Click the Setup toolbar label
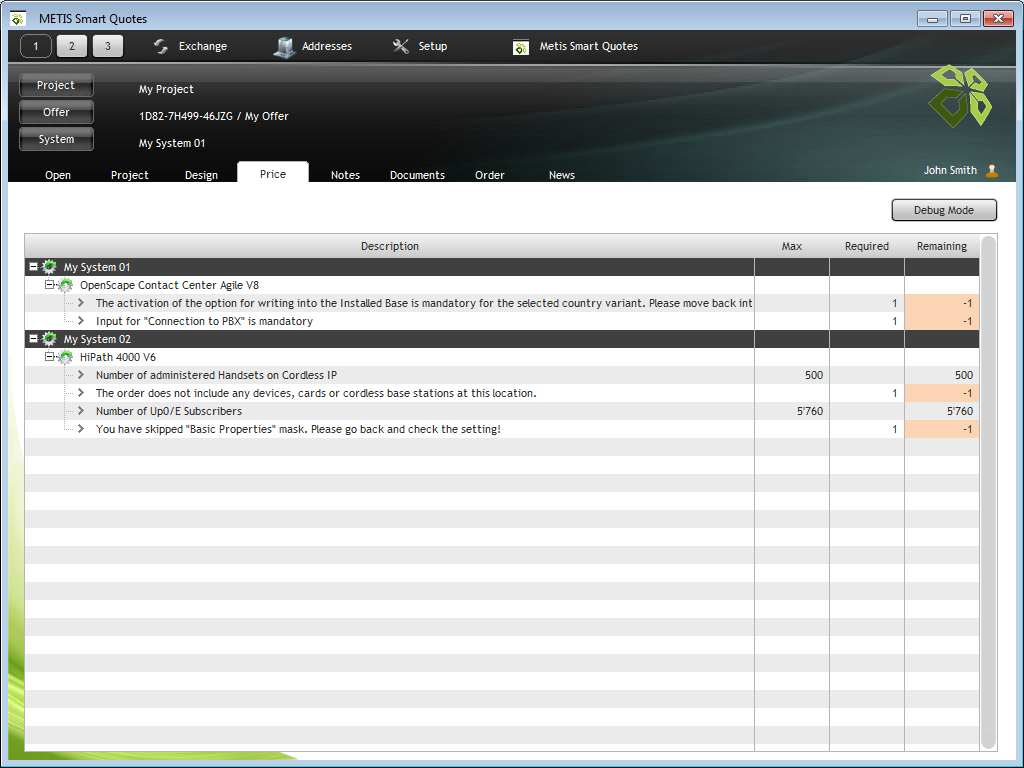 (x=433, y=46)
